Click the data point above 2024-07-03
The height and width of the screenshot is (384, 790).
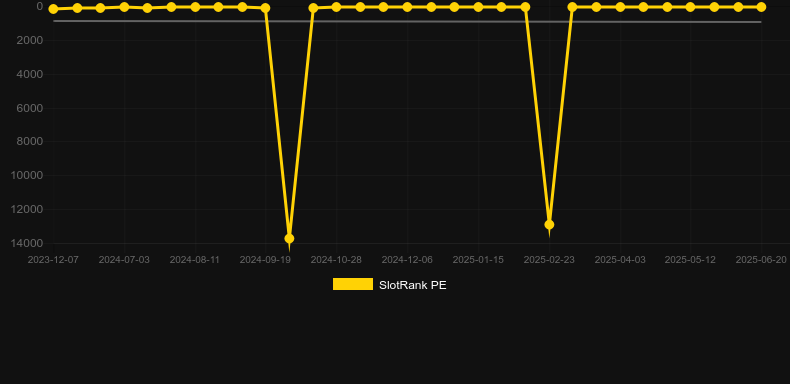124,7
